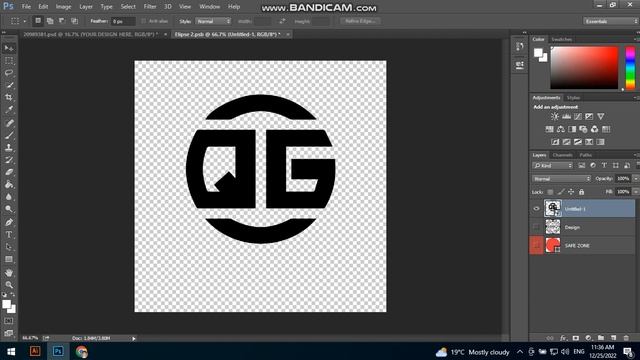Toggle Quick Mask mode

9,321
